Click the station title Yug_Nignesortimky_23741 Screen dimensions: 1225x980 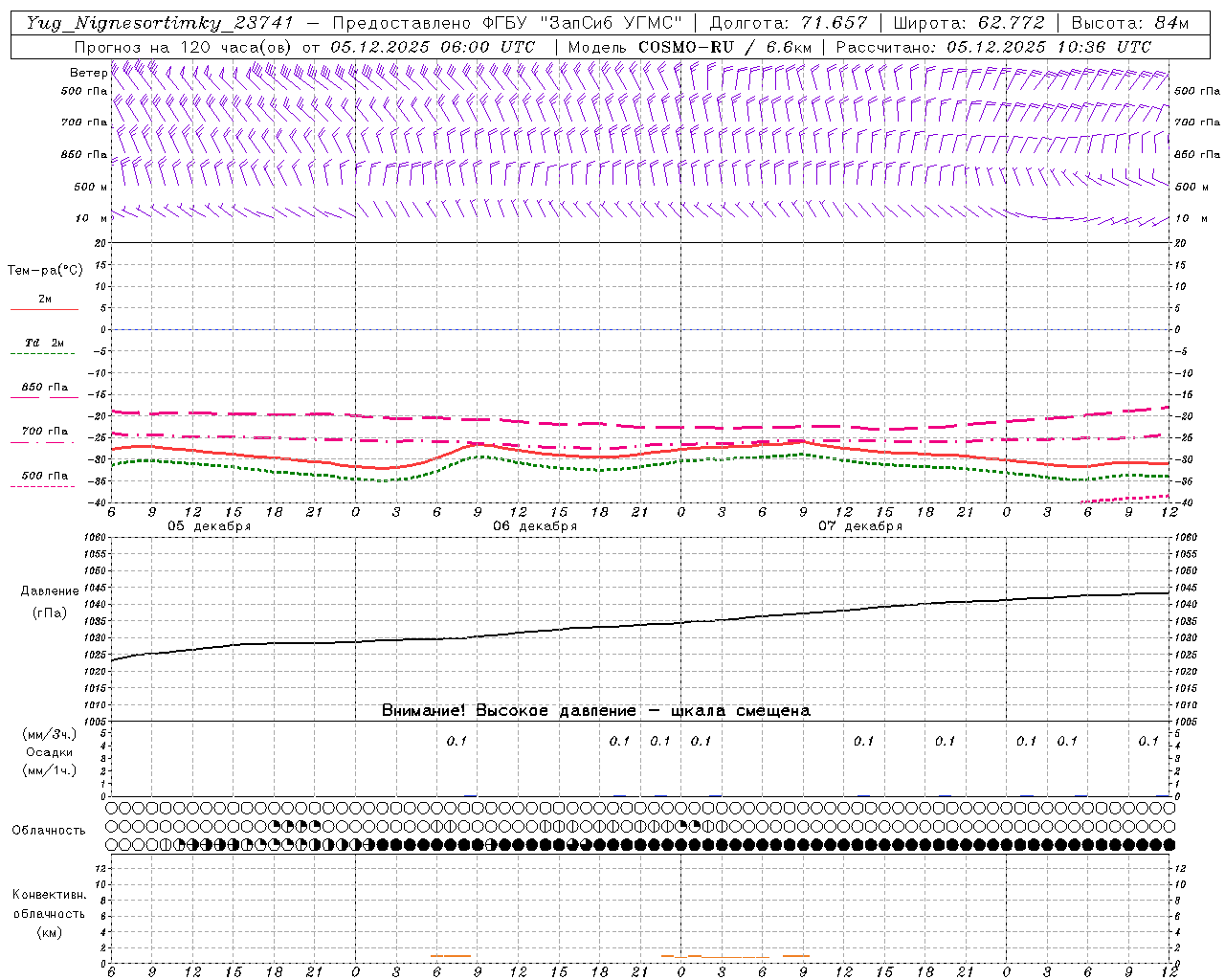point(160,23)
